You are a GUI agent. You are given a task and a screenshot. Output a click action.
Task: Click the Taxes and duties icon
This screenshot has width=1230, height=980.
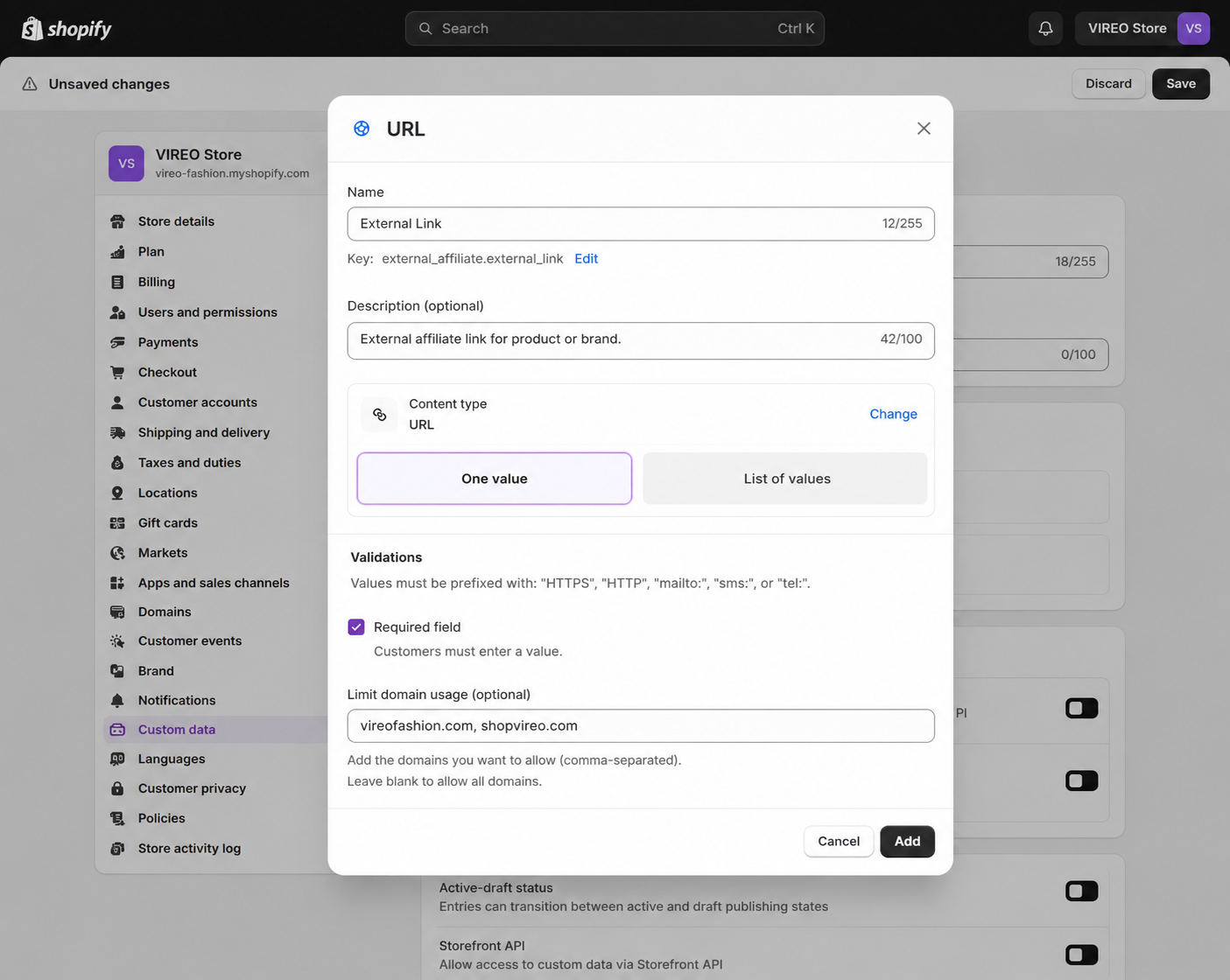click(x=117, y=463)
